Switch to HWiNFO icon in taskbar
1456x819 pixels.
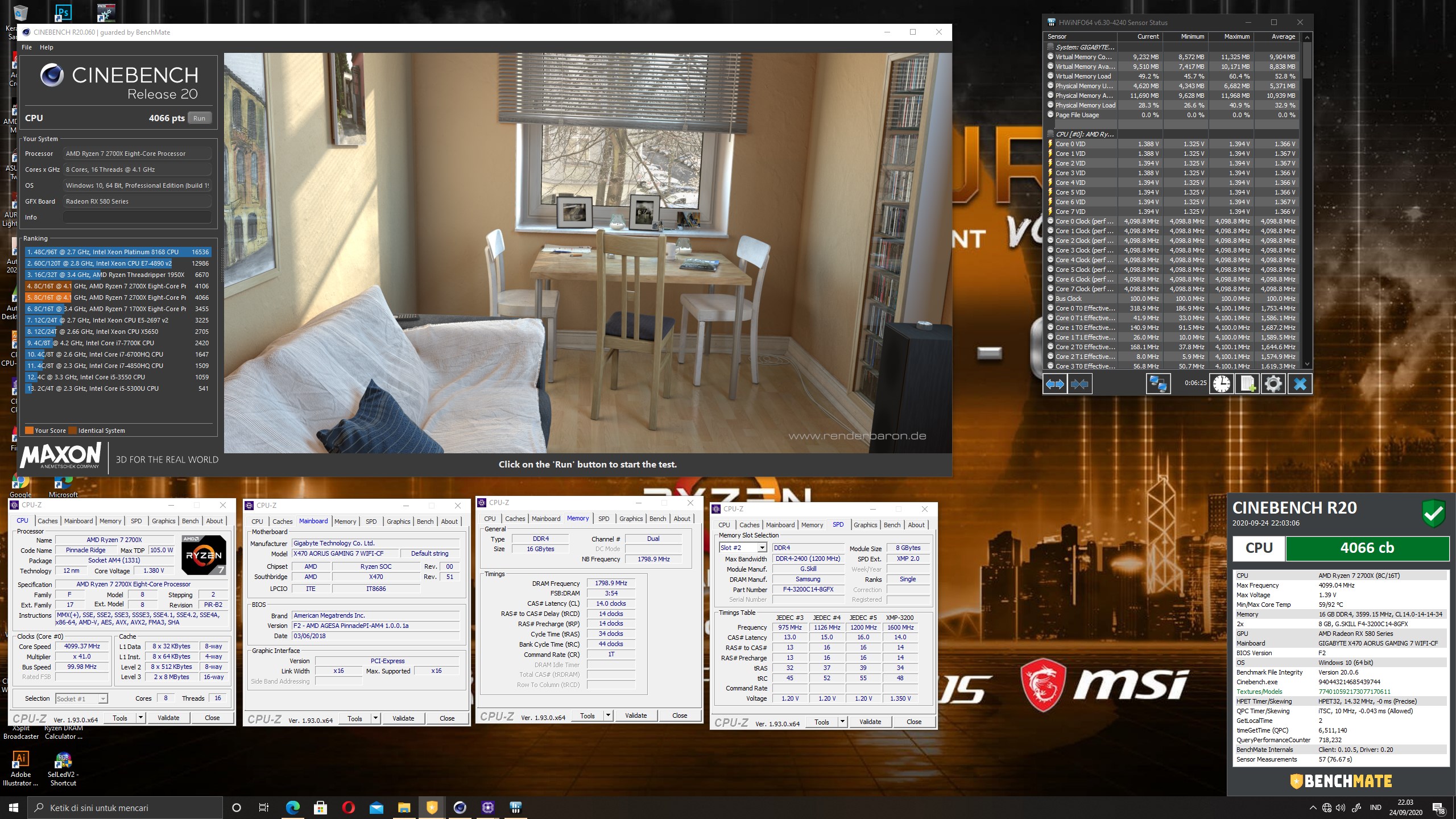pyautogui.click(x=515, y=807)
